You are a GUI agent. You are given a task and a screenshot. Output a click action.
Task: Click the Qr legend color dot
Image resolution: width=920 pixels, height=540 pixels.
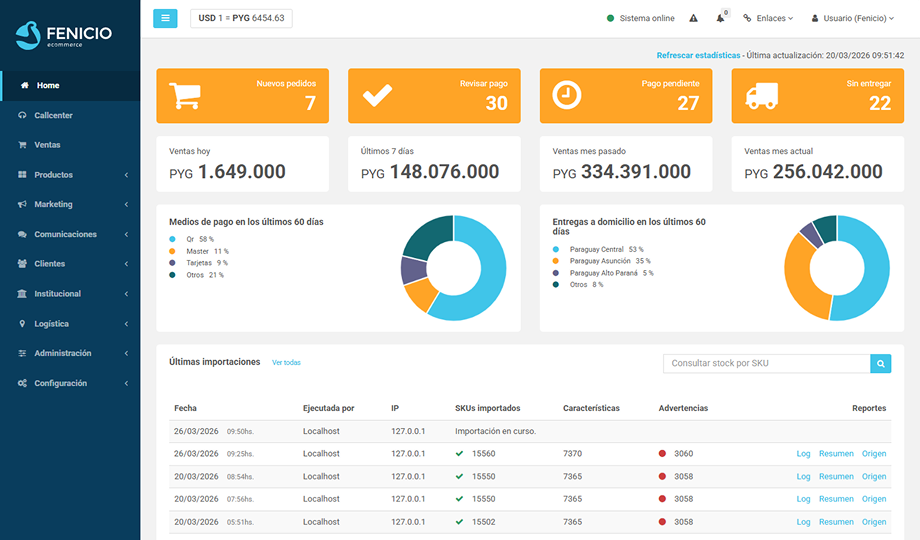(x=173, y=239)
